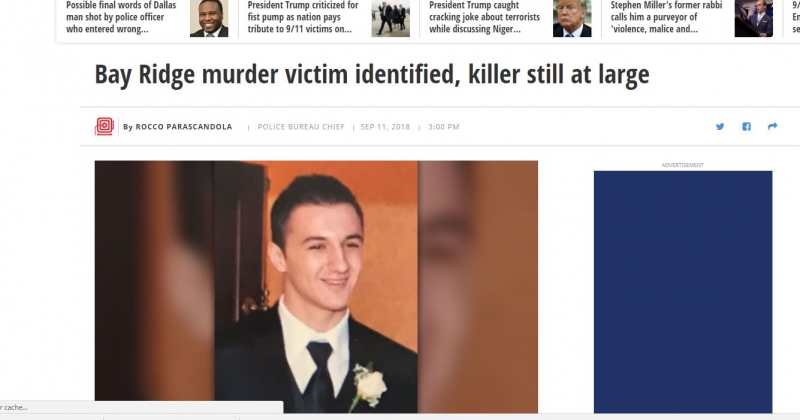Click the blue advertisement banner
This screenshot has width=800, height=420.
[x=683, y=292]
